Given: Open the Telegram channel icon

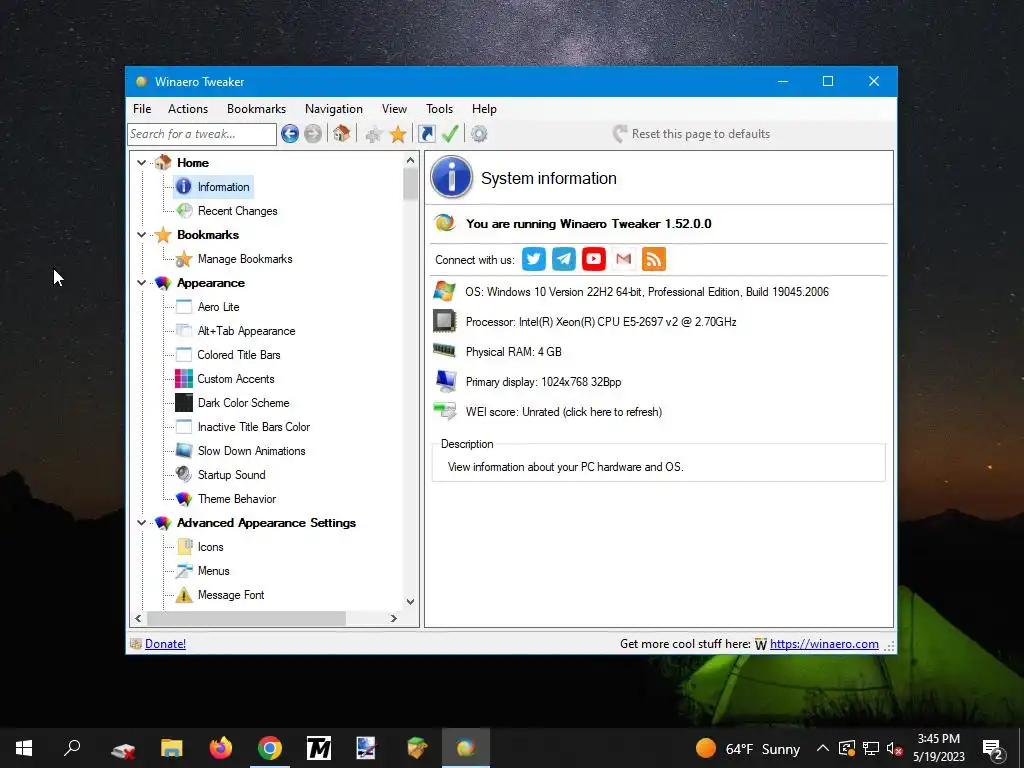Looking at the screenshot, I should click(564, 259).
